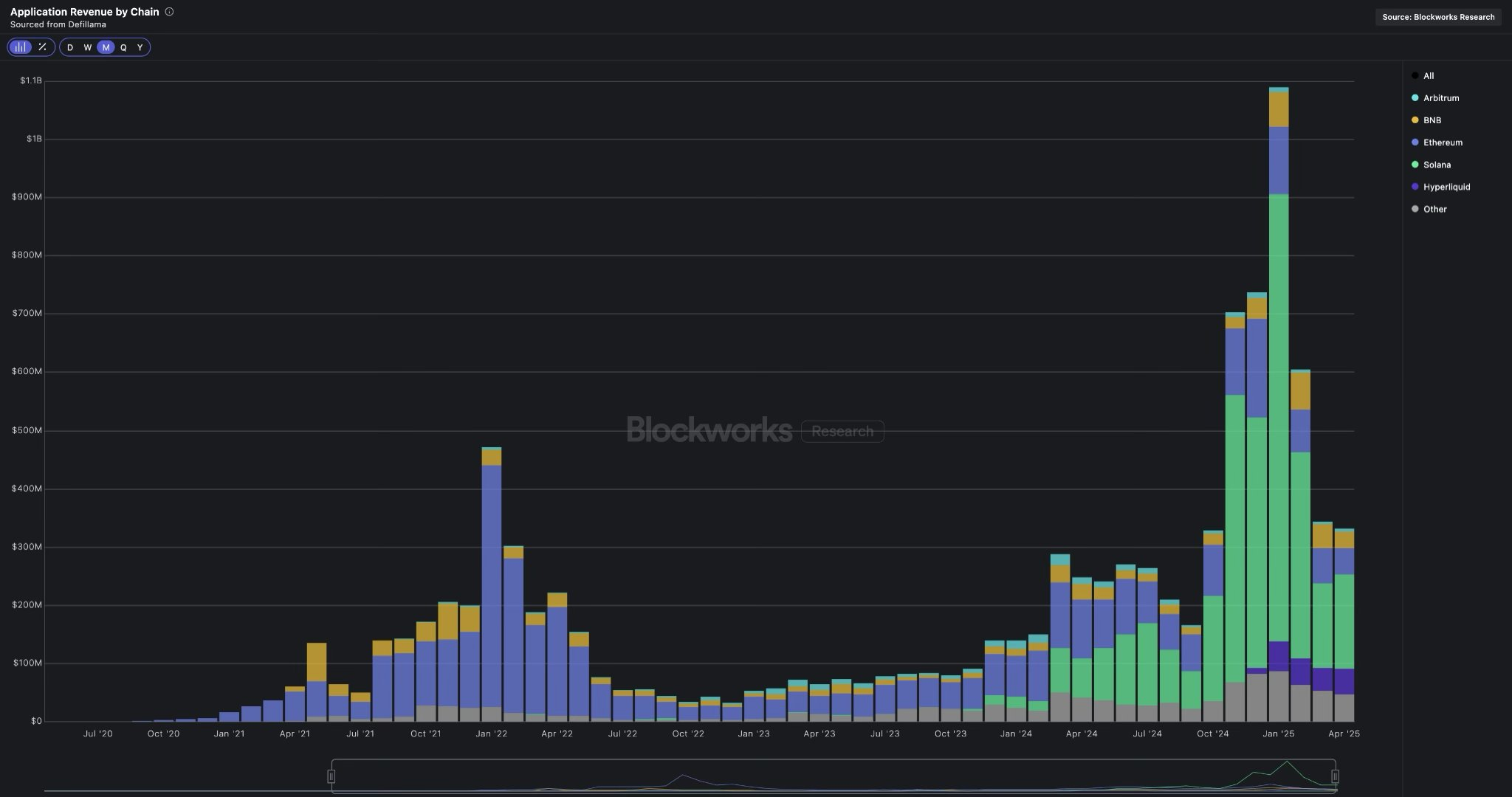
Task: Click the Solana legend color dot
Action: click(x=1415, y=165)
